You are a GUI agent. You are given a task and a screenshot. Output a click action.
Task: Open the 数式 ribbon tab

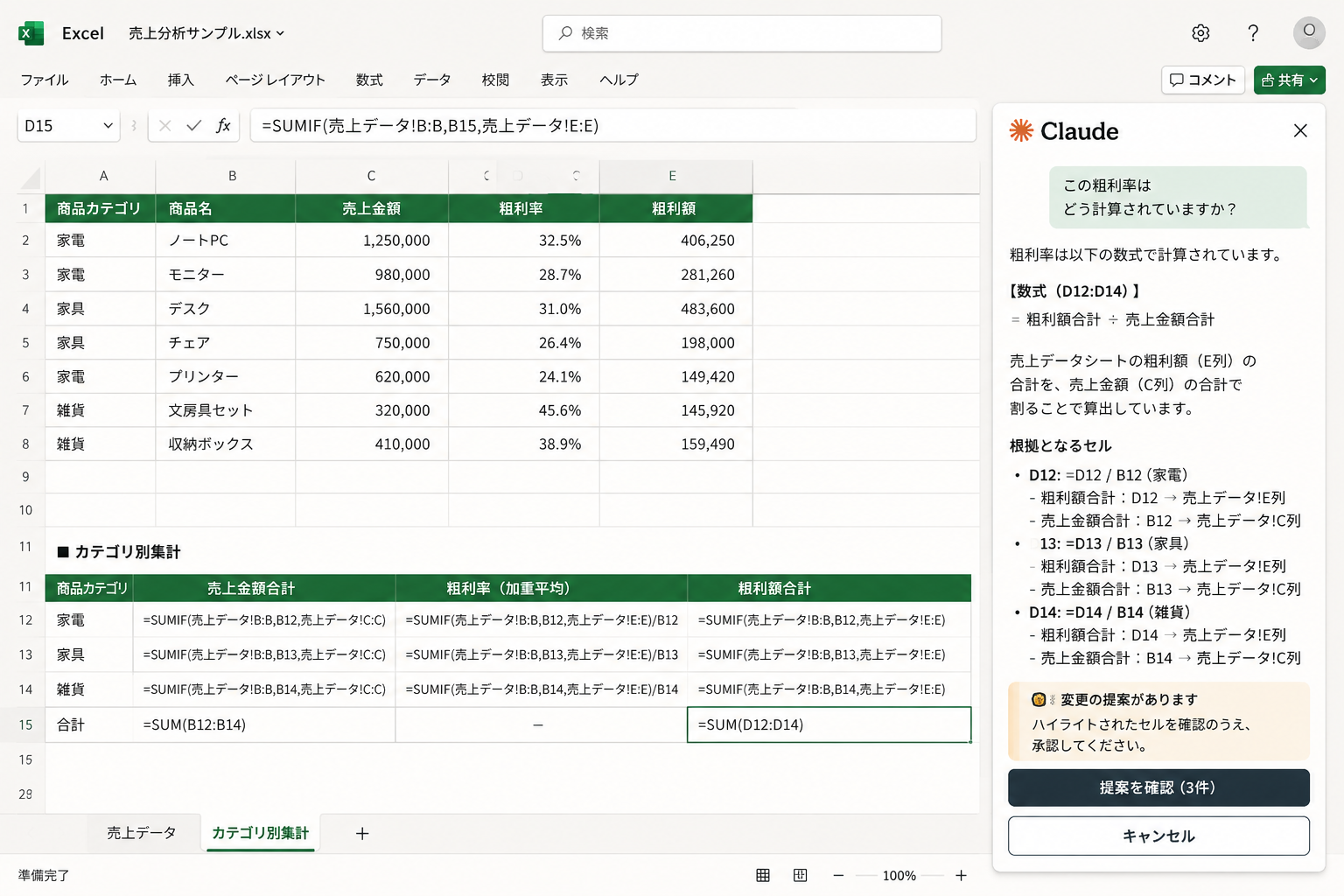click(x=369, y=80)
